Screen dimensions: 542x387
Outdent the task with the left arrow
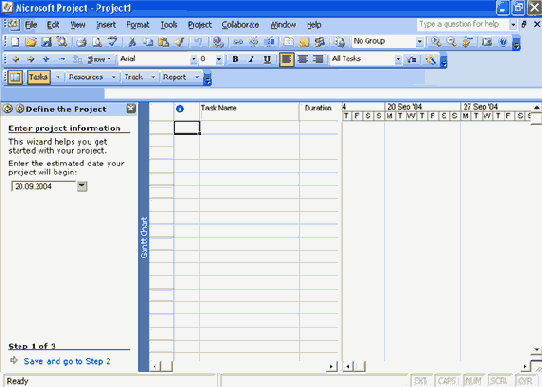tap(16, 59)
